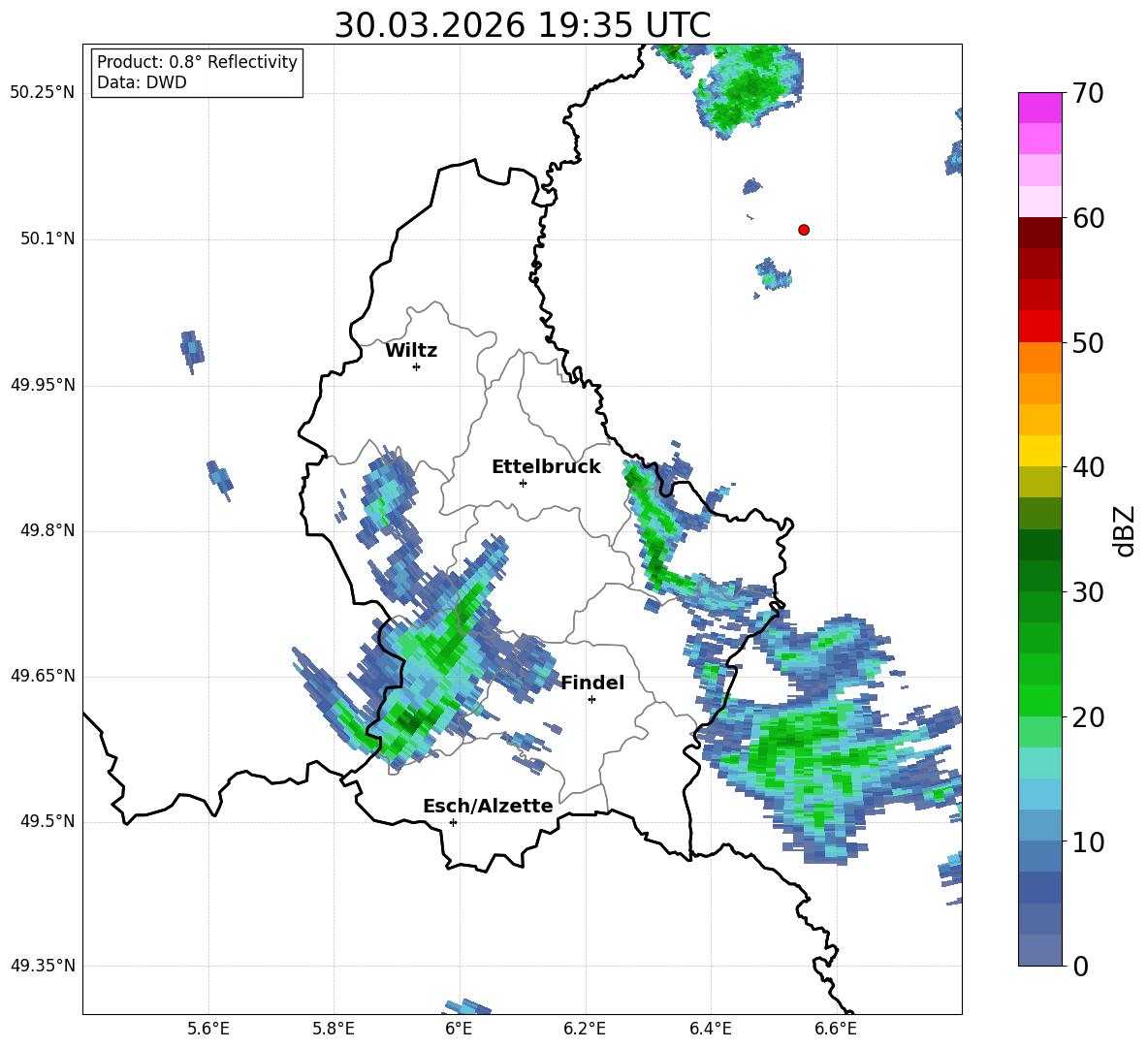Screen dimensions: 1148x1048
Task: Click the 6°E longitude label
Action: click(459, 1030)
